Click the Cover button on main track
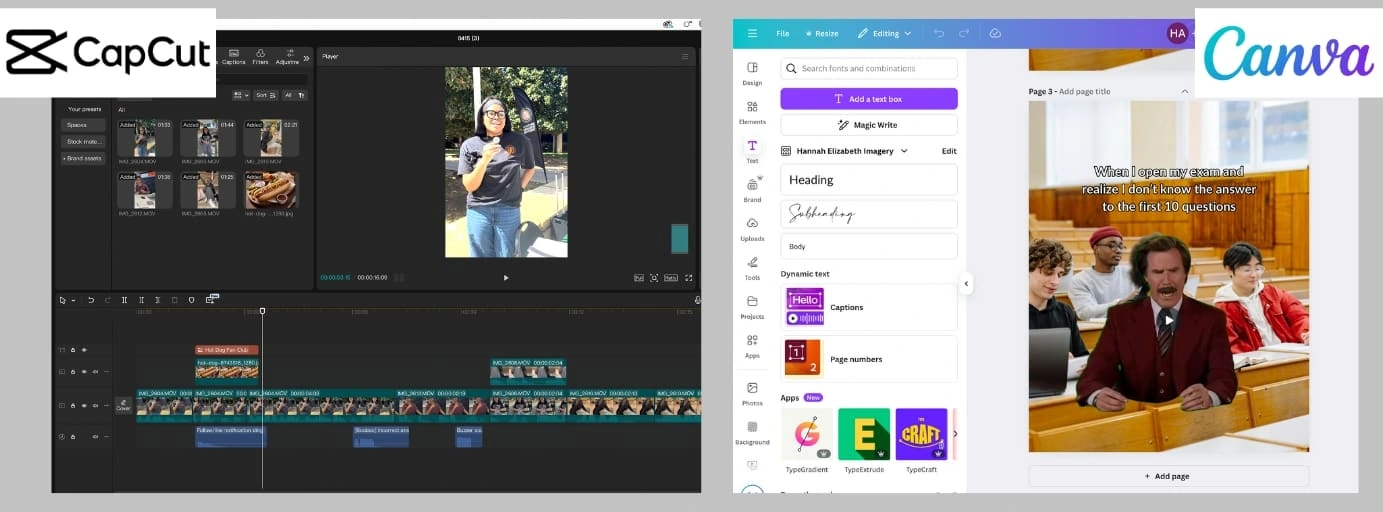This screenshot has width=1383, height=512. (123, 405)
